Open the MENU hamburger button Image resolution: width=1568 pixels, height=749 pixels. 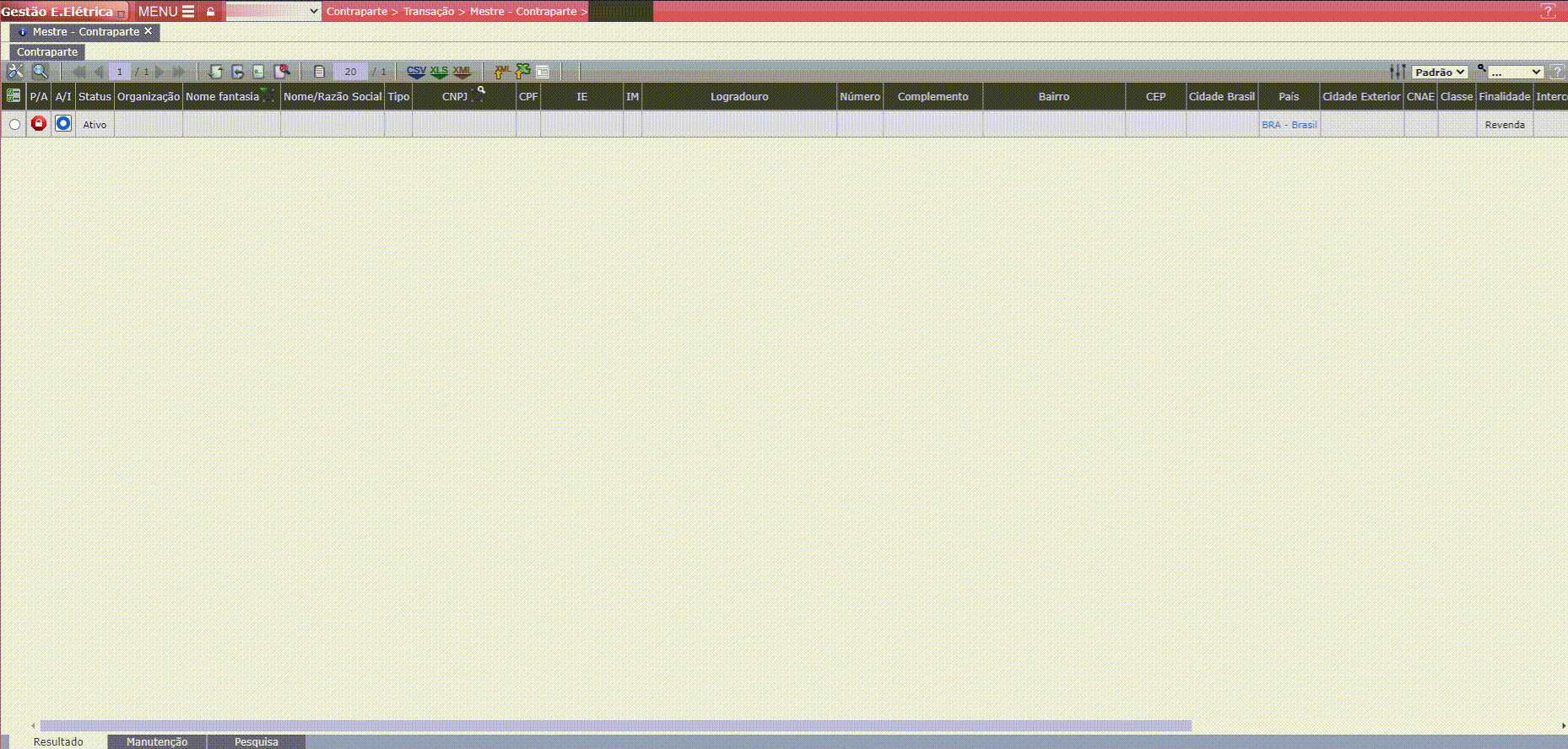click(166, 12)
